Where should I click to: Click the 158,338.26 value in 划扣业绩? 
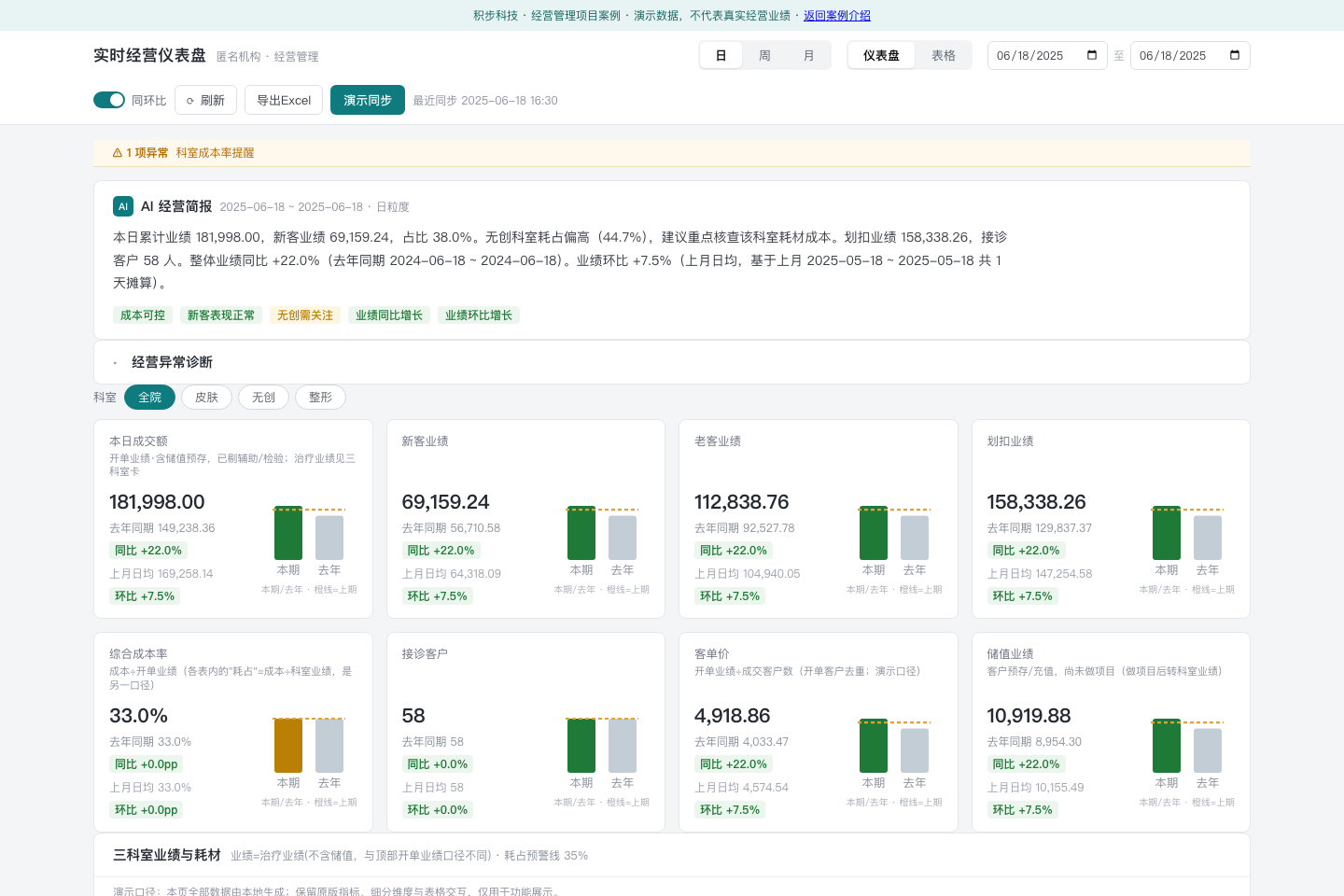point(1036,502)
